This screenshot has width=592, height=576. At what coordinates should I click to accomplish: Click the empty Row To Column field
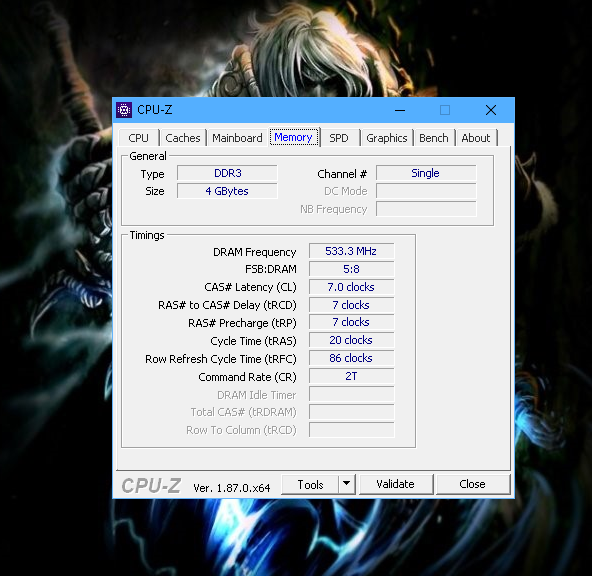tap(352, 430)
